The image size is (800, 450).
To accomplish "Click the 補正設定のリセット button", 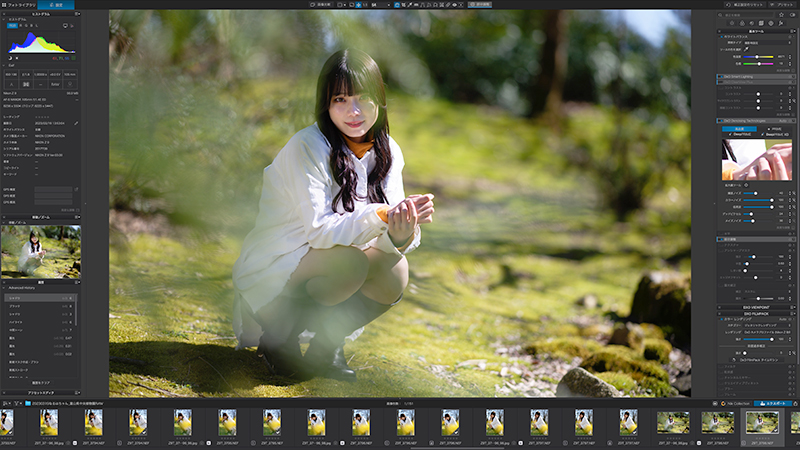I will point(745,5).
